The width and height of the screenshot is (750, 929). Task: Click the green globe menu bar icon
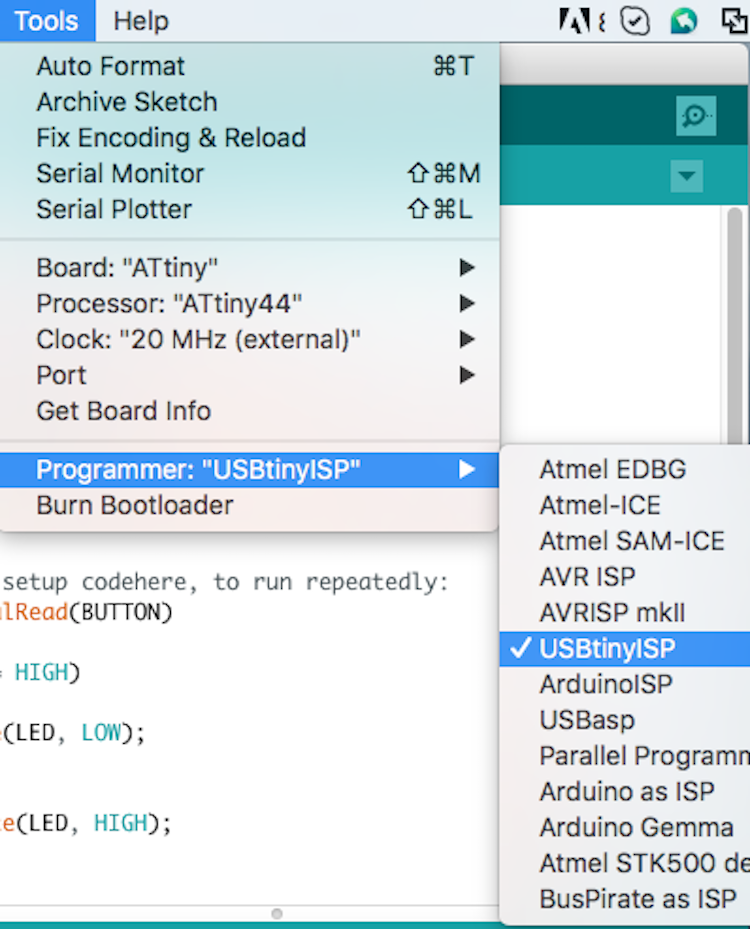pyautogui.click(x=684, y=21)
